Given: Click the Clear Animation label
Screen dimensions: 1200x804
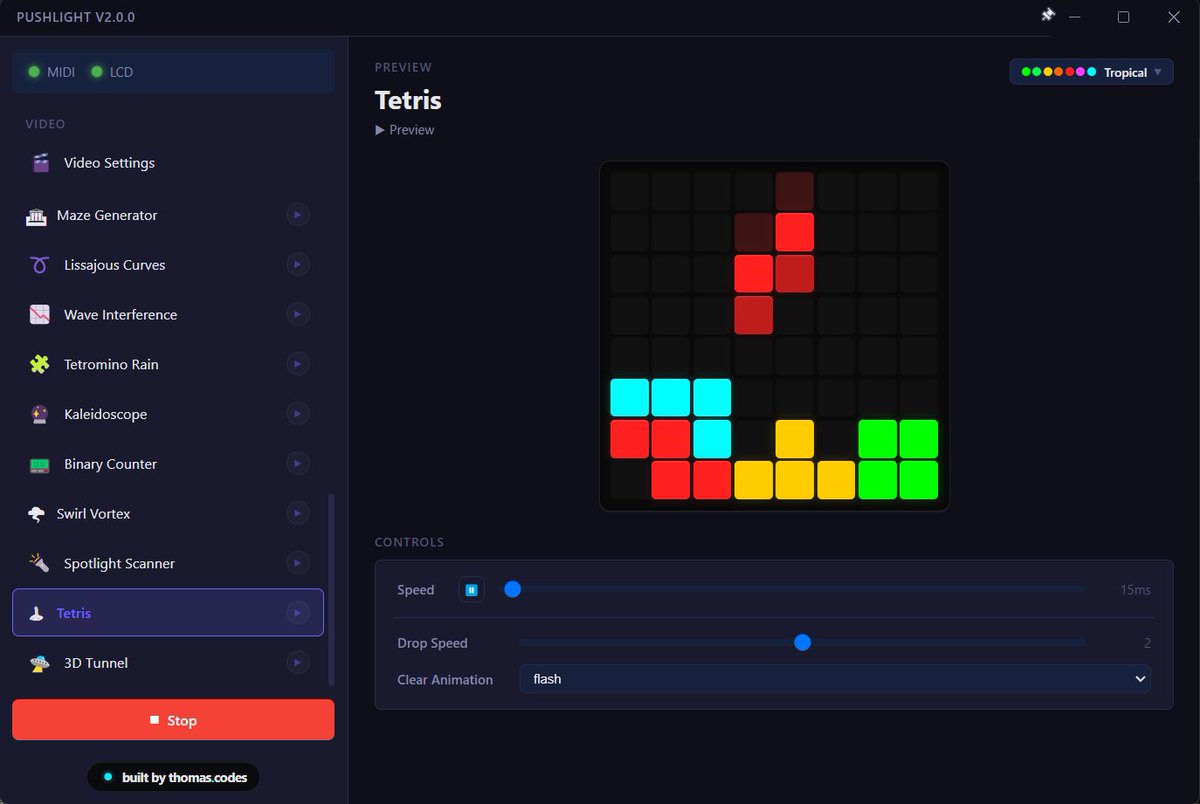Looking at the screenshot, I should pos(445,679).
